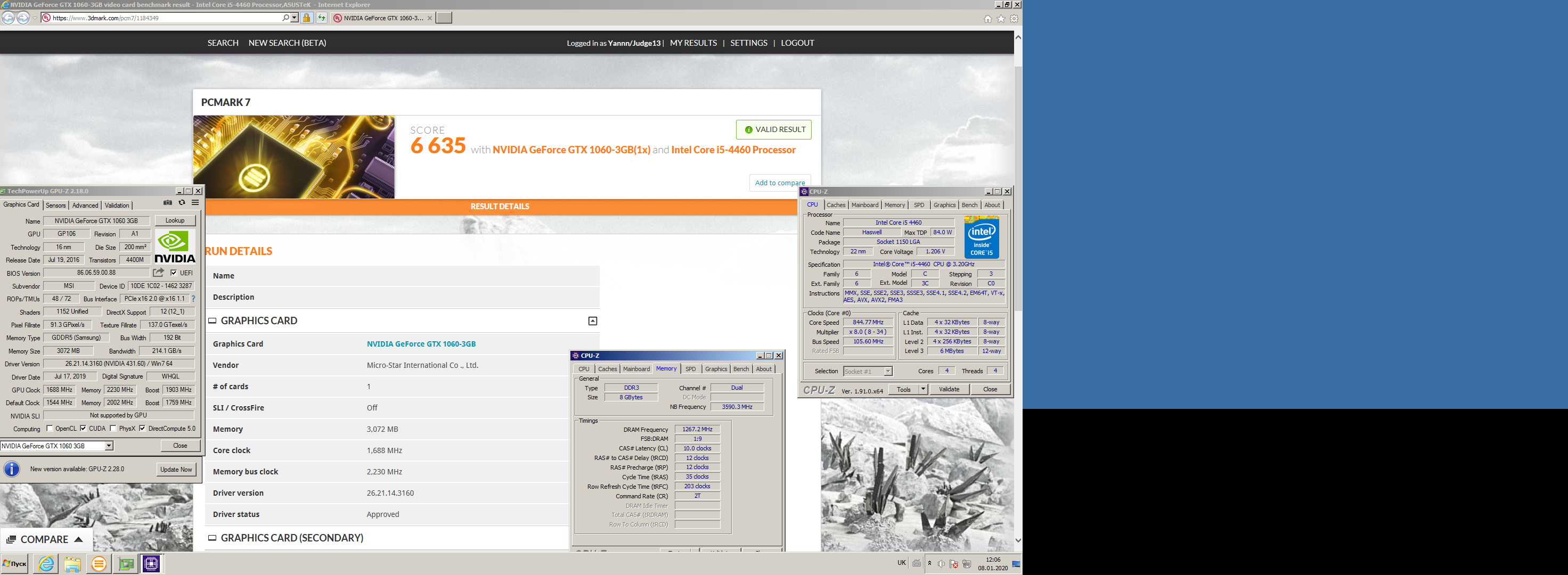Open GPU selection dropdown in GPU-Z
The width and height of the screenshot is (1568, 575).
tap(109, 446)
